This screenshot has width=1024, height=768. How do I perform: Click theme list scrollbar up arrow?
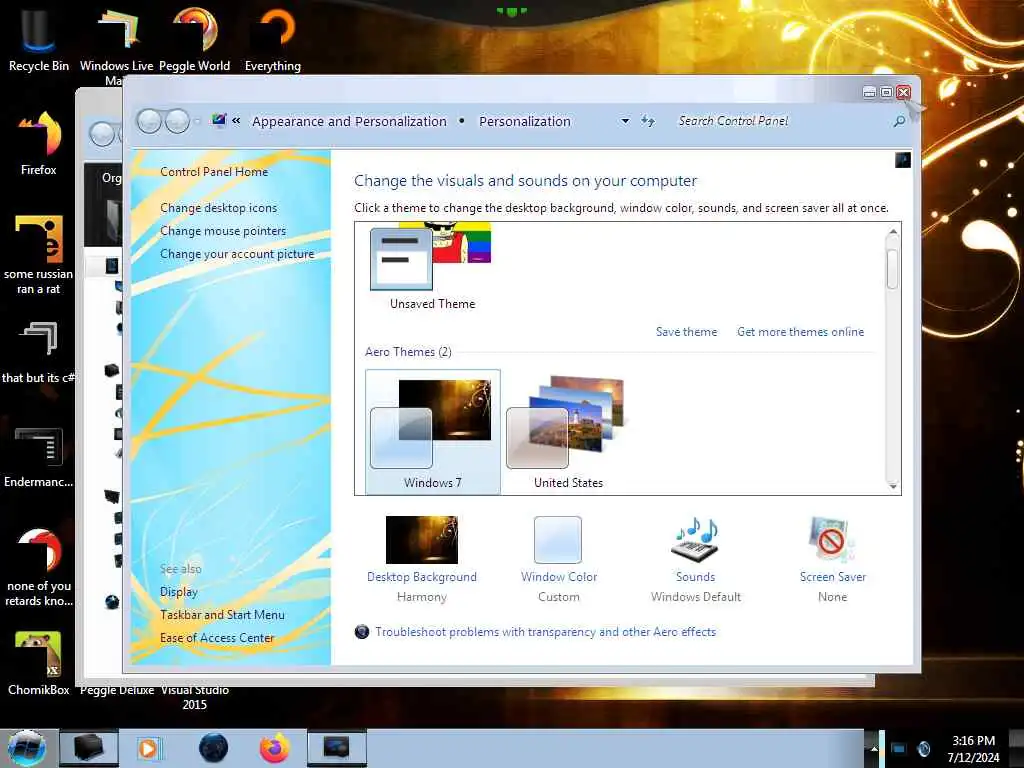893,231
